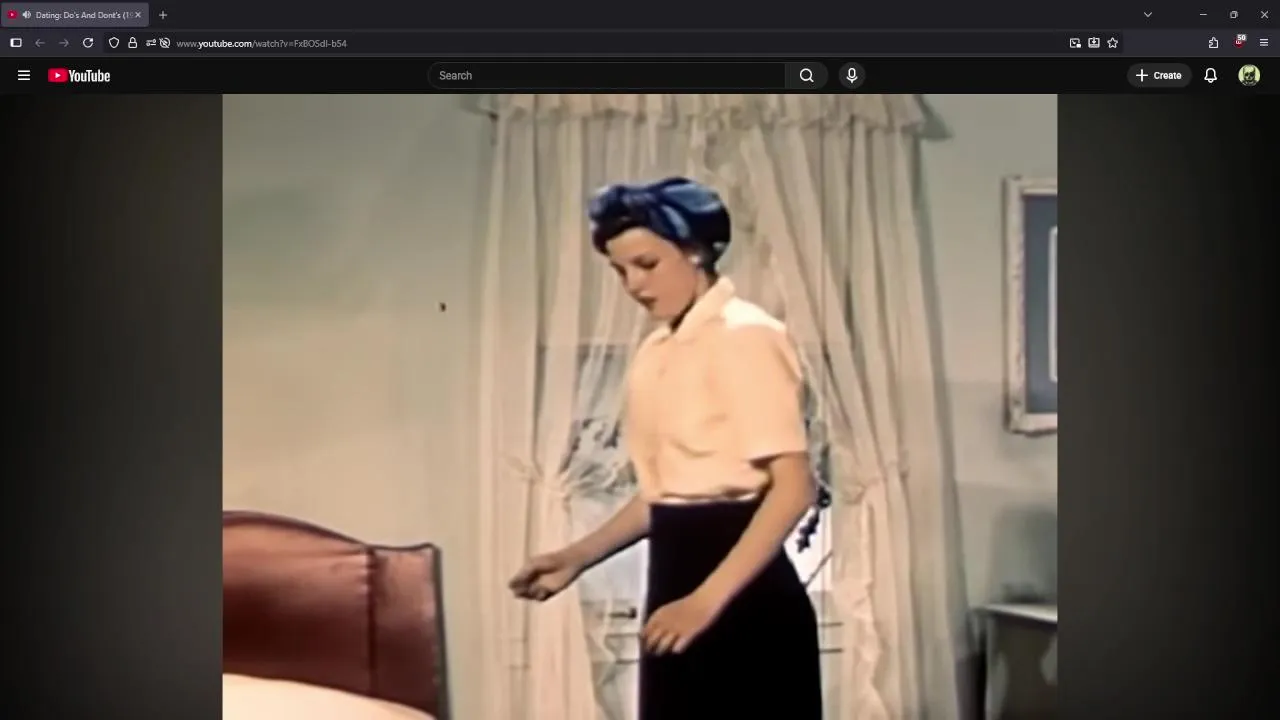Viewport: 1280px width, 720px height.
Task: Go back one page in the browser
Action: 40,43
